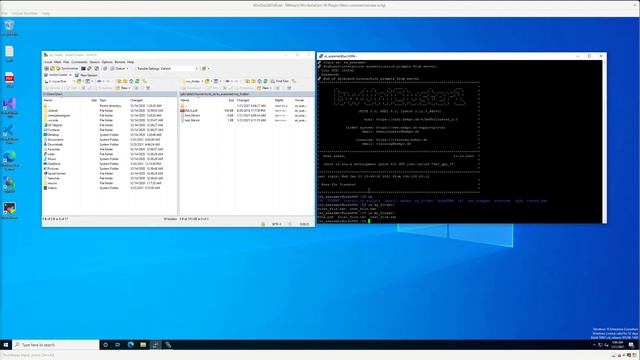The height and width of the screenshot is (360, 640).
Task: Click the Synchronize toolbar button
Action: click(x=67, y=69)
